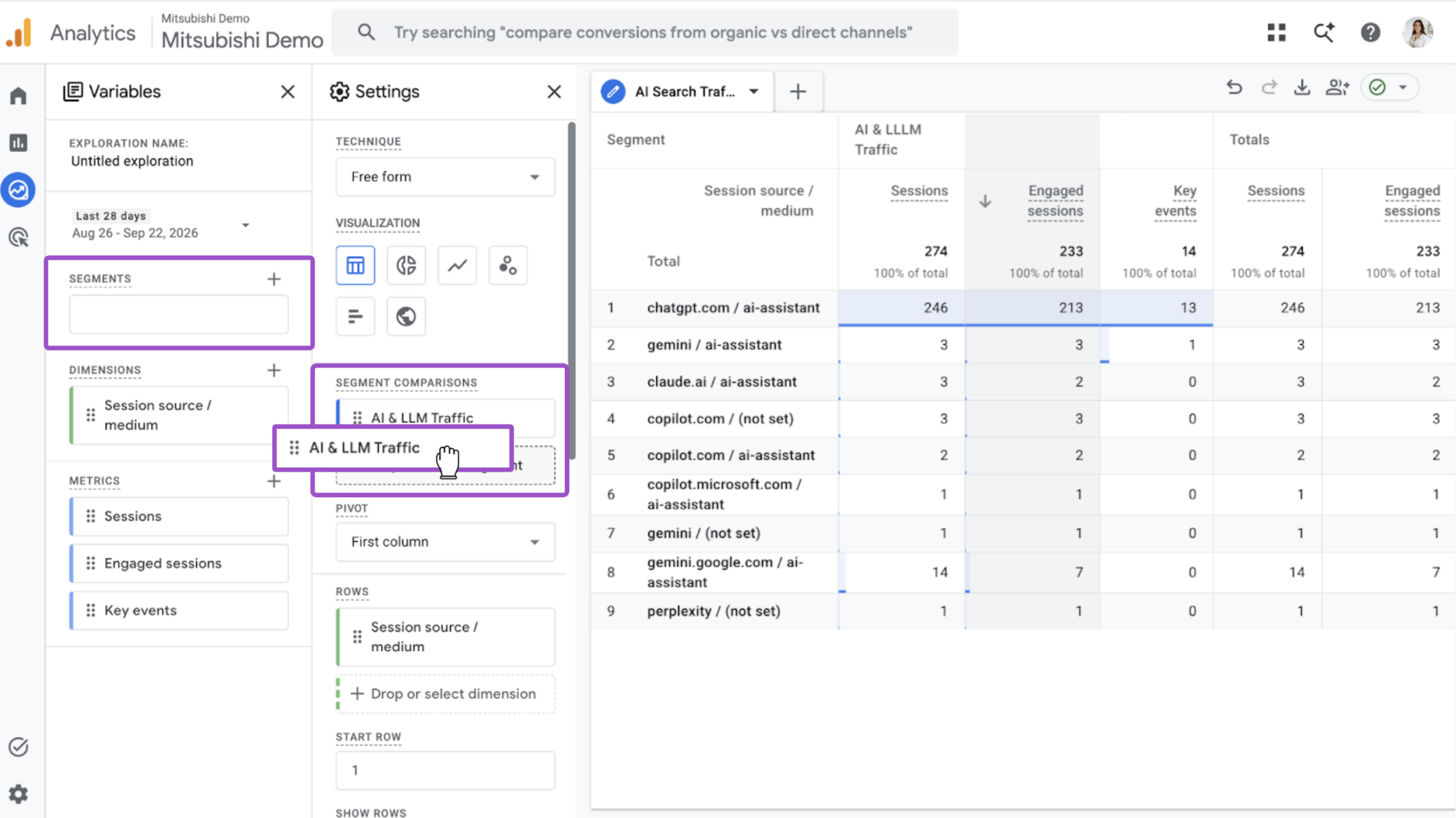Viewport: 1456px width, 818px height.
Task: Close the Settings panel
Action: (x=554, y=92)
